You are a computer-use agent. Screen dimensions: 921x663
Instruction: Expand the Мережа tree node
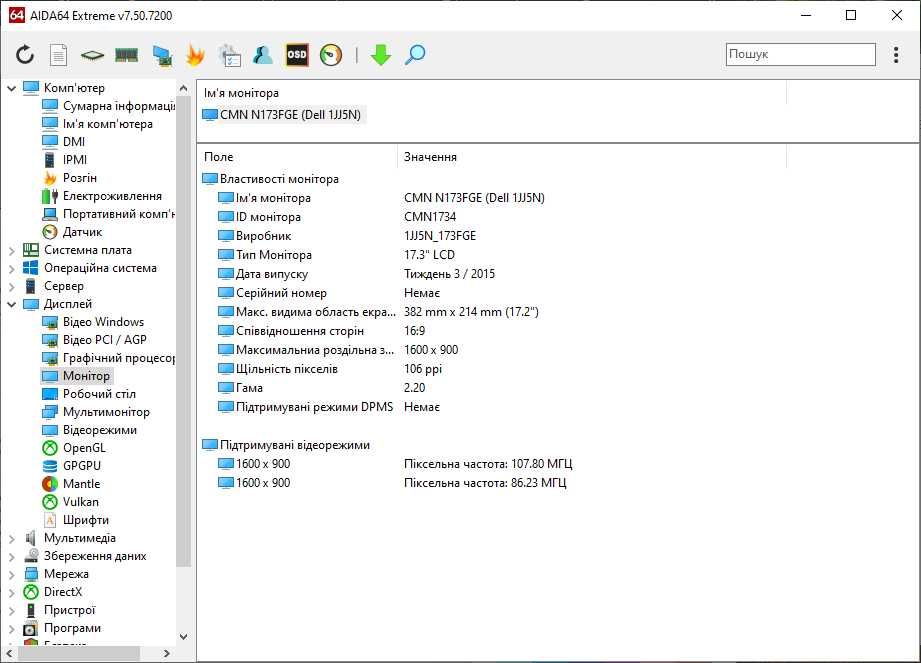pos(11,575)
